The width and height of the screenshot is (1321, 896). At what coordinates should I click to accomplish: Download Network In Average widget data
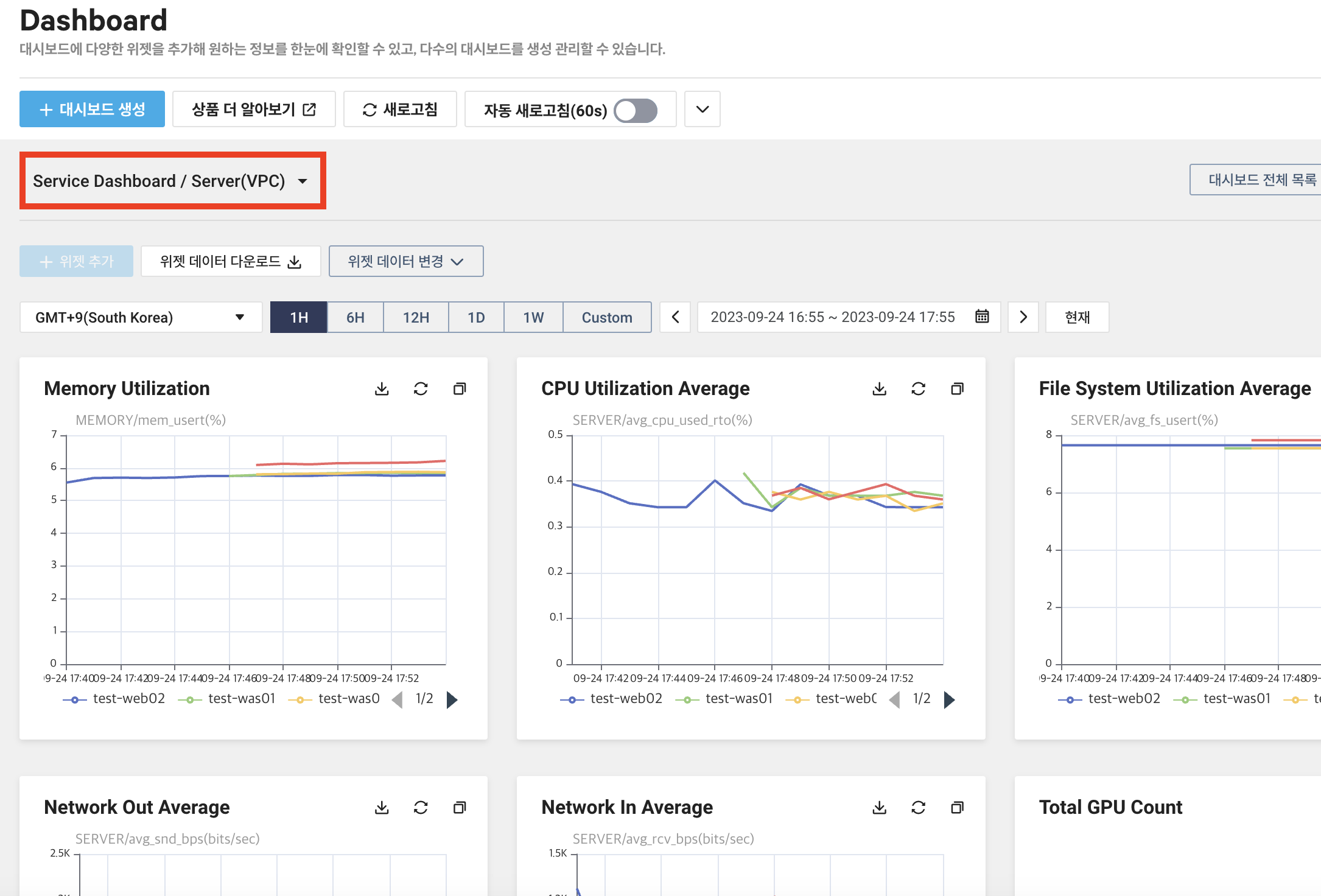click(x=879, y=808)
